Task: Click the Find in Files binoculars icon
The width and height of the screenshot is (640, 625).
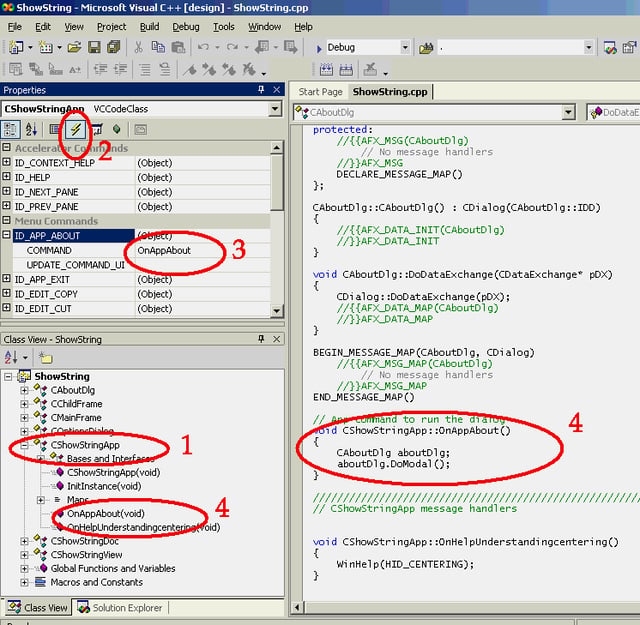Action: 426,48
